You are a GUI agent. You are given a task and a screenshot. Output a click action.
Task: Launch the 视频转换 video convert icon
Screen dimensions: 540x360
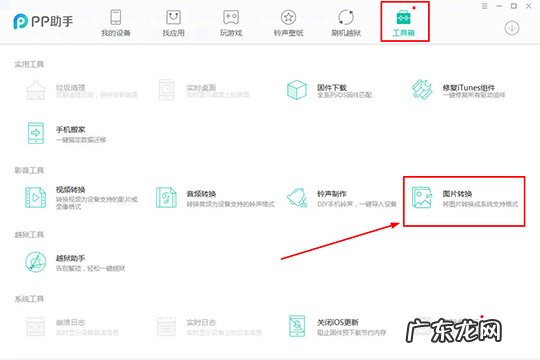tap(35, 197)
